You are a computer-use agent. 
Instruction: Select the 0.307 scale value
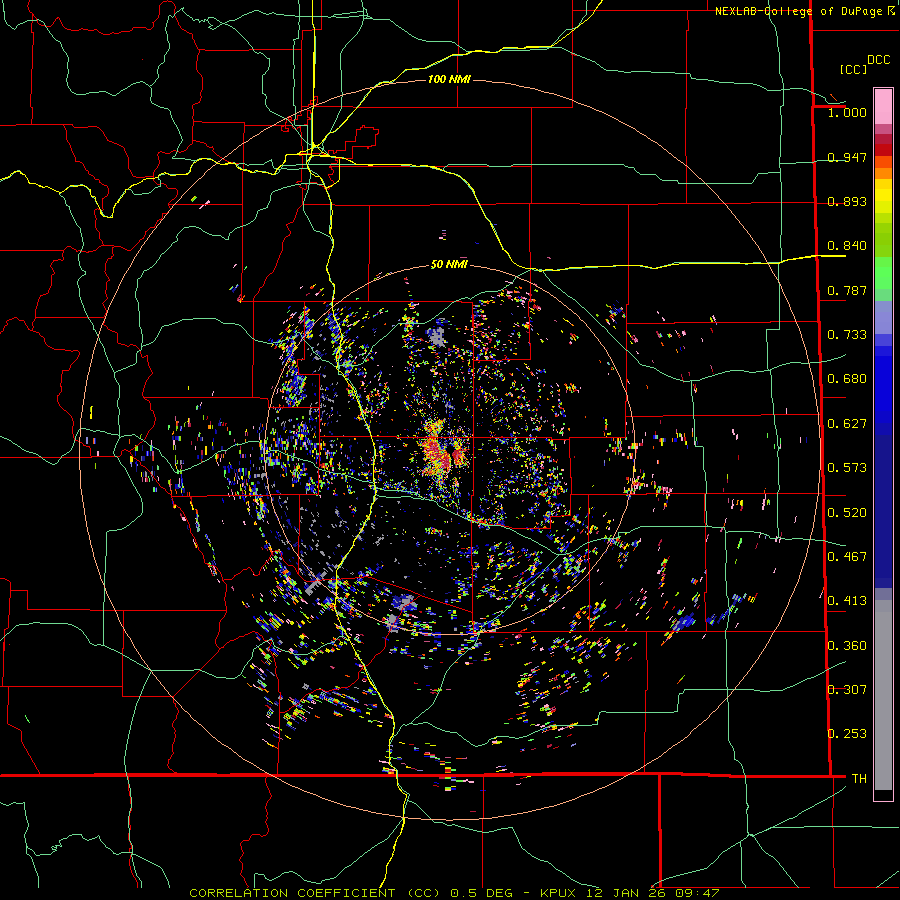tap(847, 690)
